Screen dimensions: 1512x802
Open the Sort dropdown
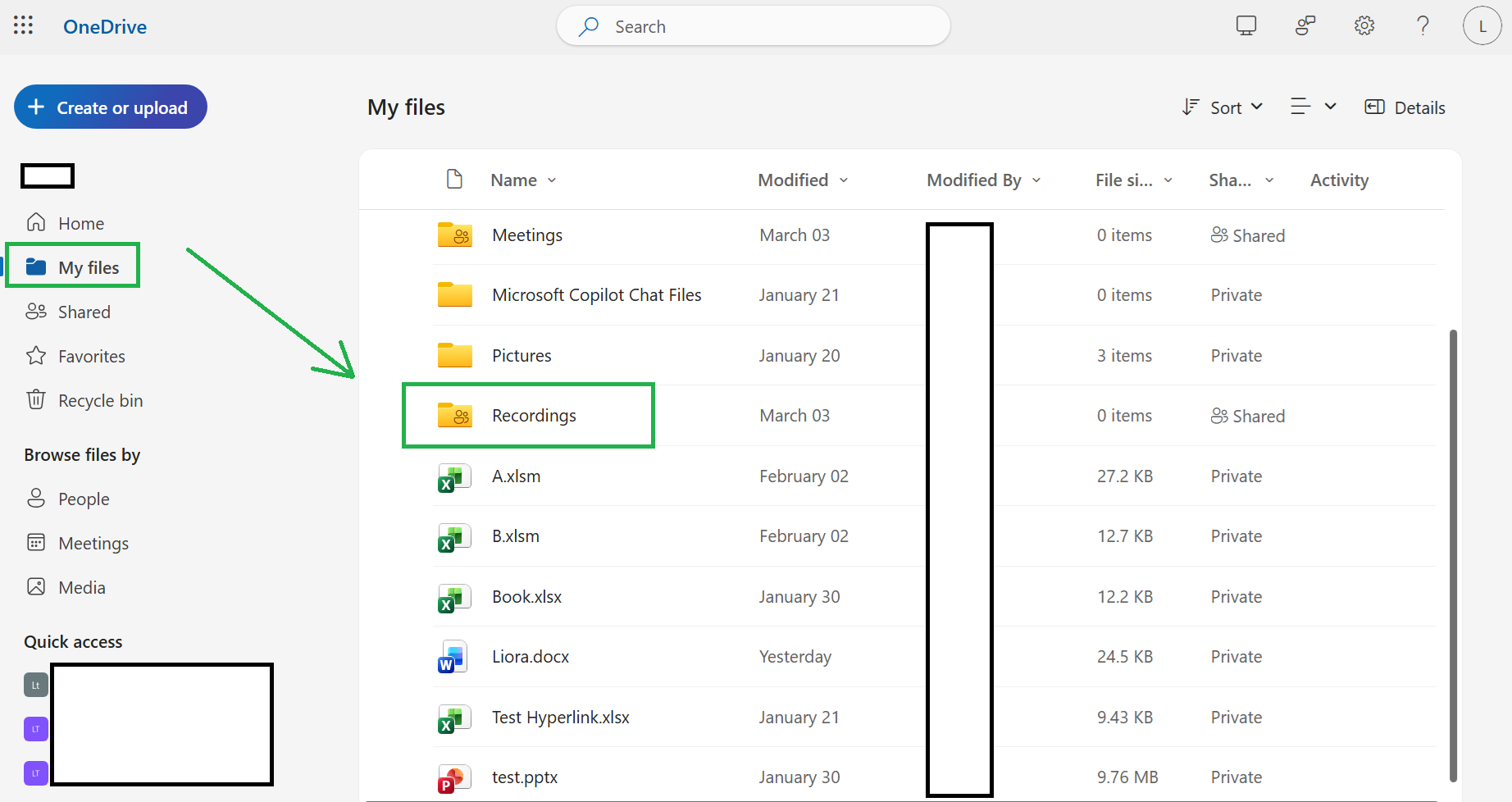(x=1223, y=107)
